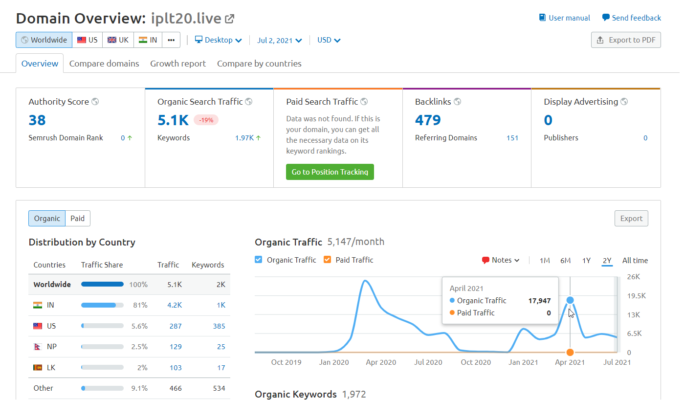Click the Nepal flag in country table
The width and height of the screenshot is (684, 400).
coord(37,347)
